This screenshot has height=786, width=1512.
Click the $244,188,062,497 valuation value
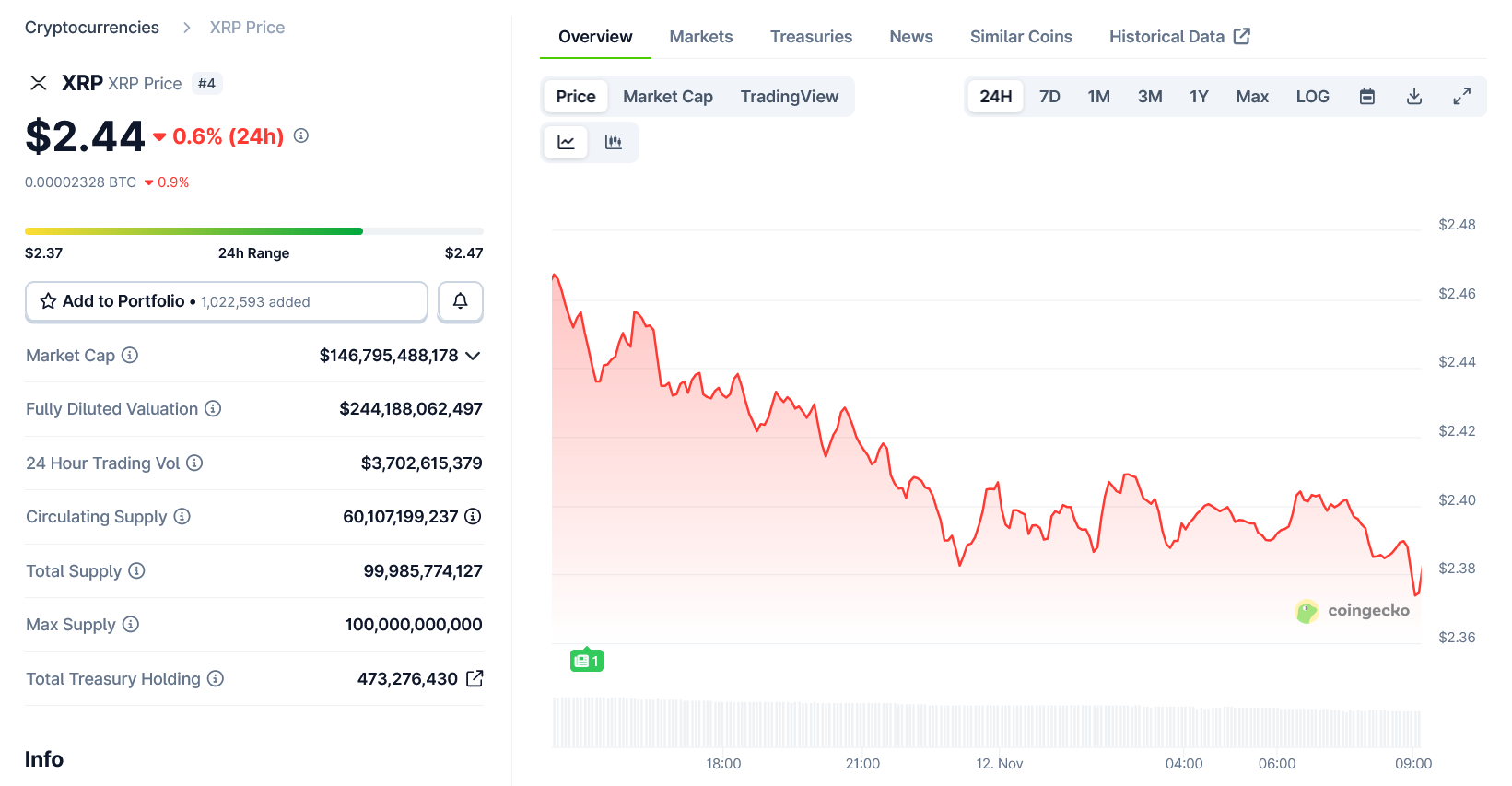pos(411,409)
